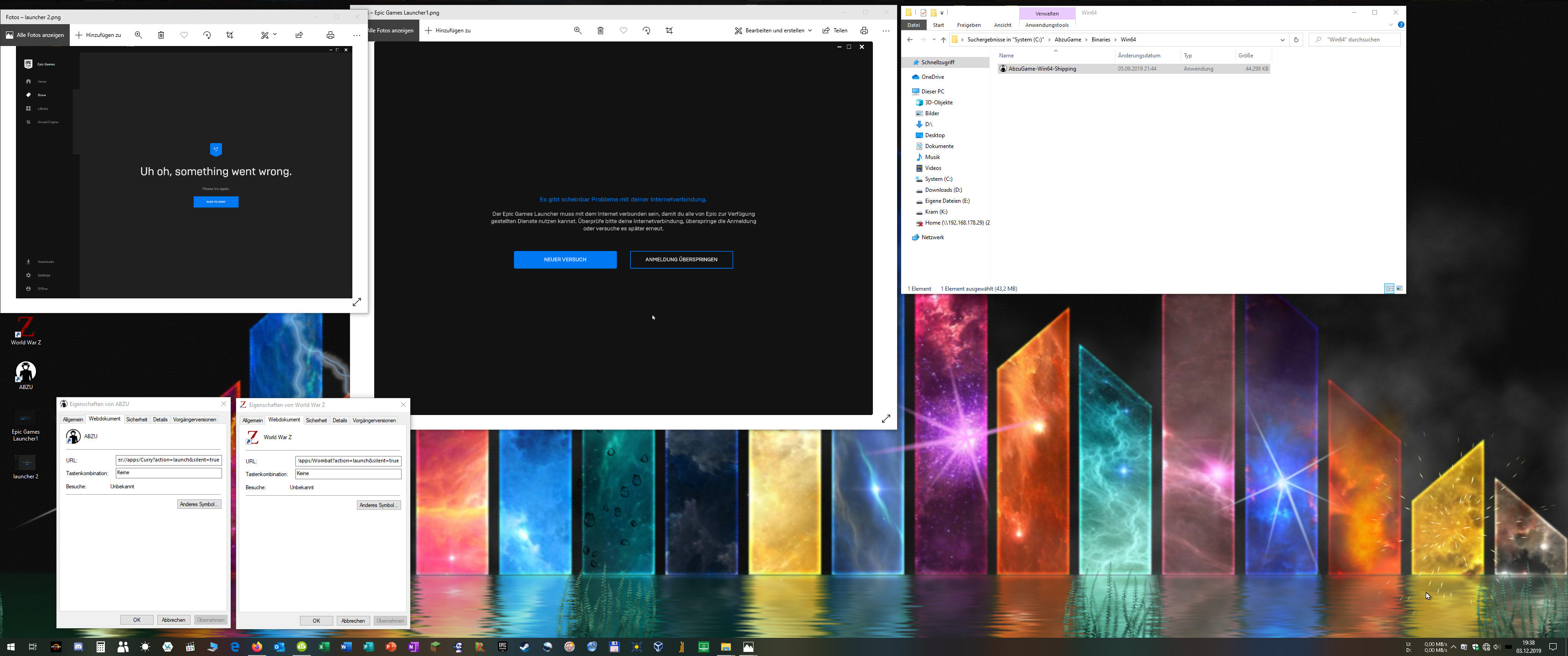Open the Sicherheit tab in ABZU properties
The height and width of the screenshot is (656, 1568).
137,419
